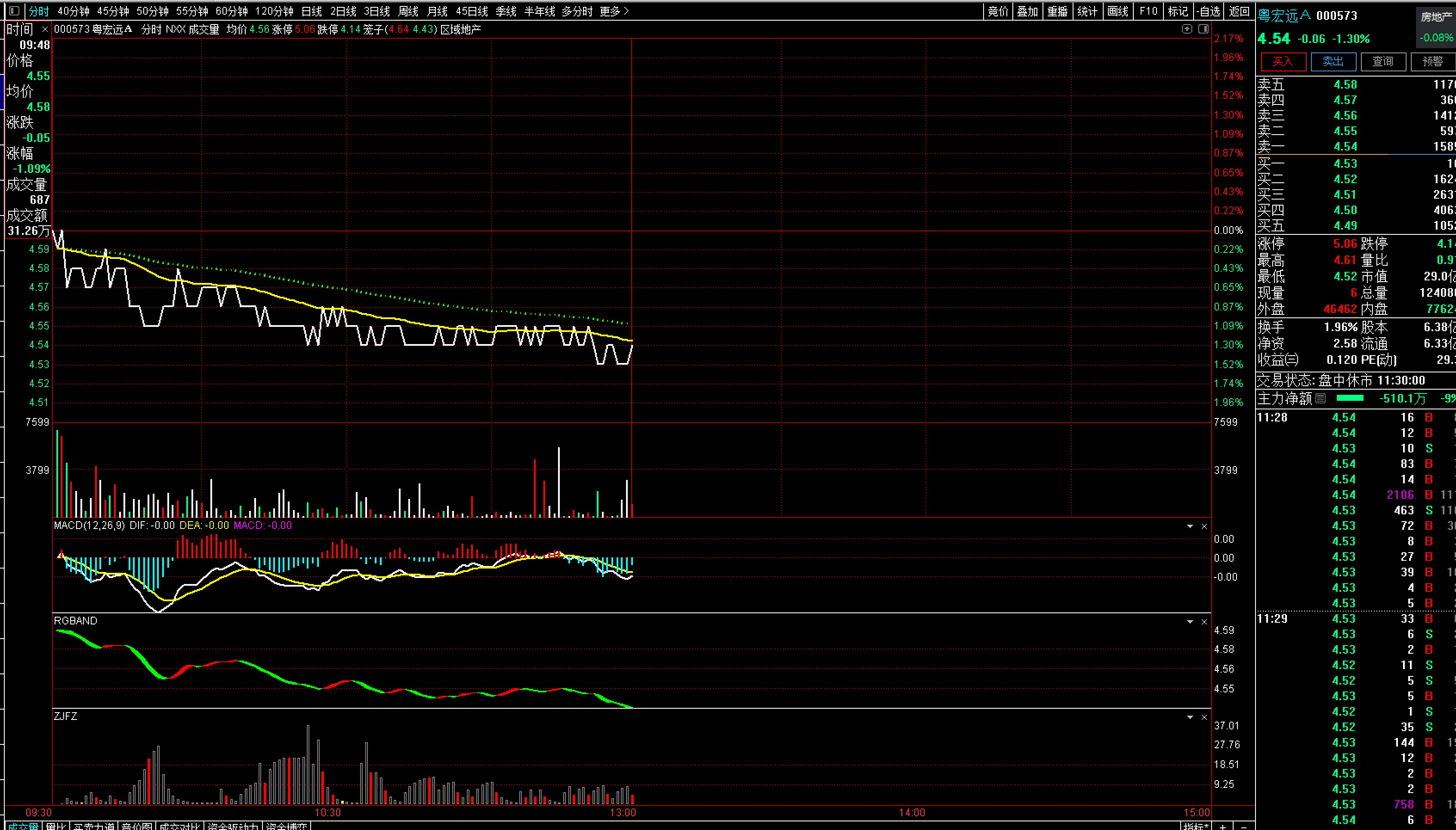Open the RGBAND panel dropdown arrow

1190,621
